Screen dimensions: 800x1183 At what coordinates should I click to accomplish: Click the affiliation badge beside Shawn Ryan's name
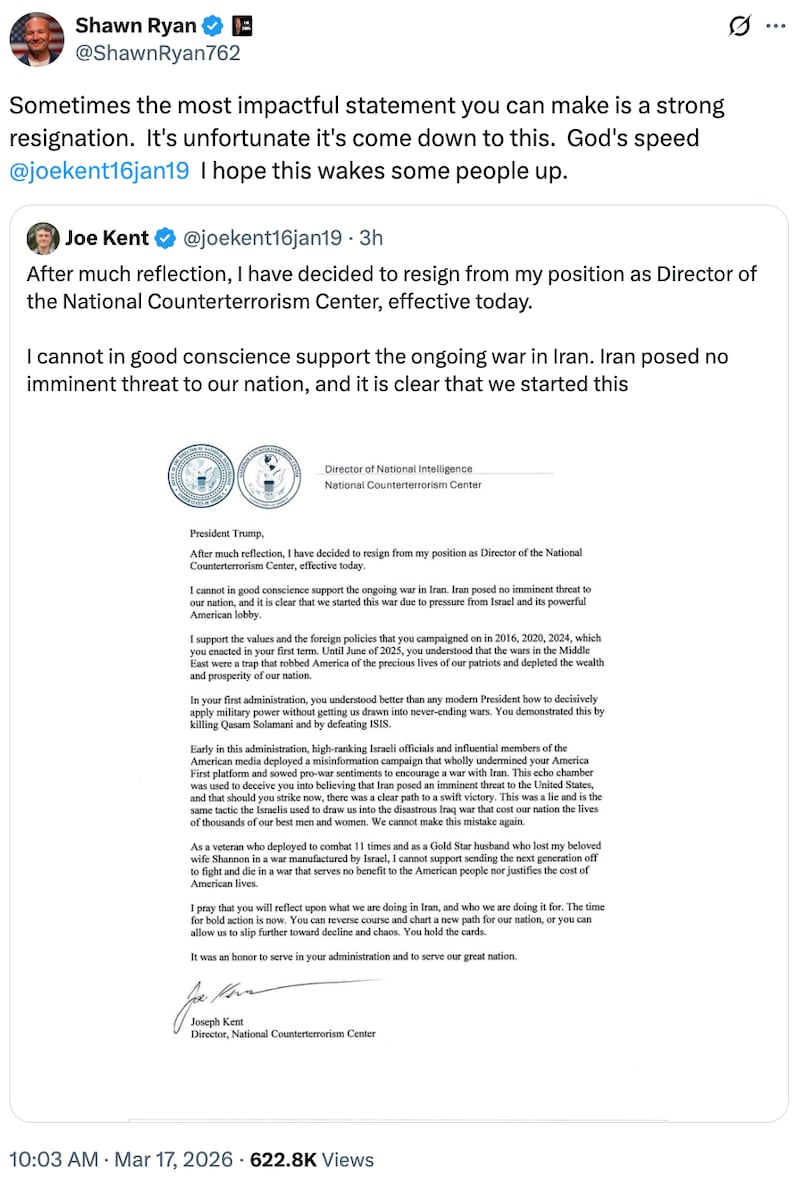pos(241,26)
